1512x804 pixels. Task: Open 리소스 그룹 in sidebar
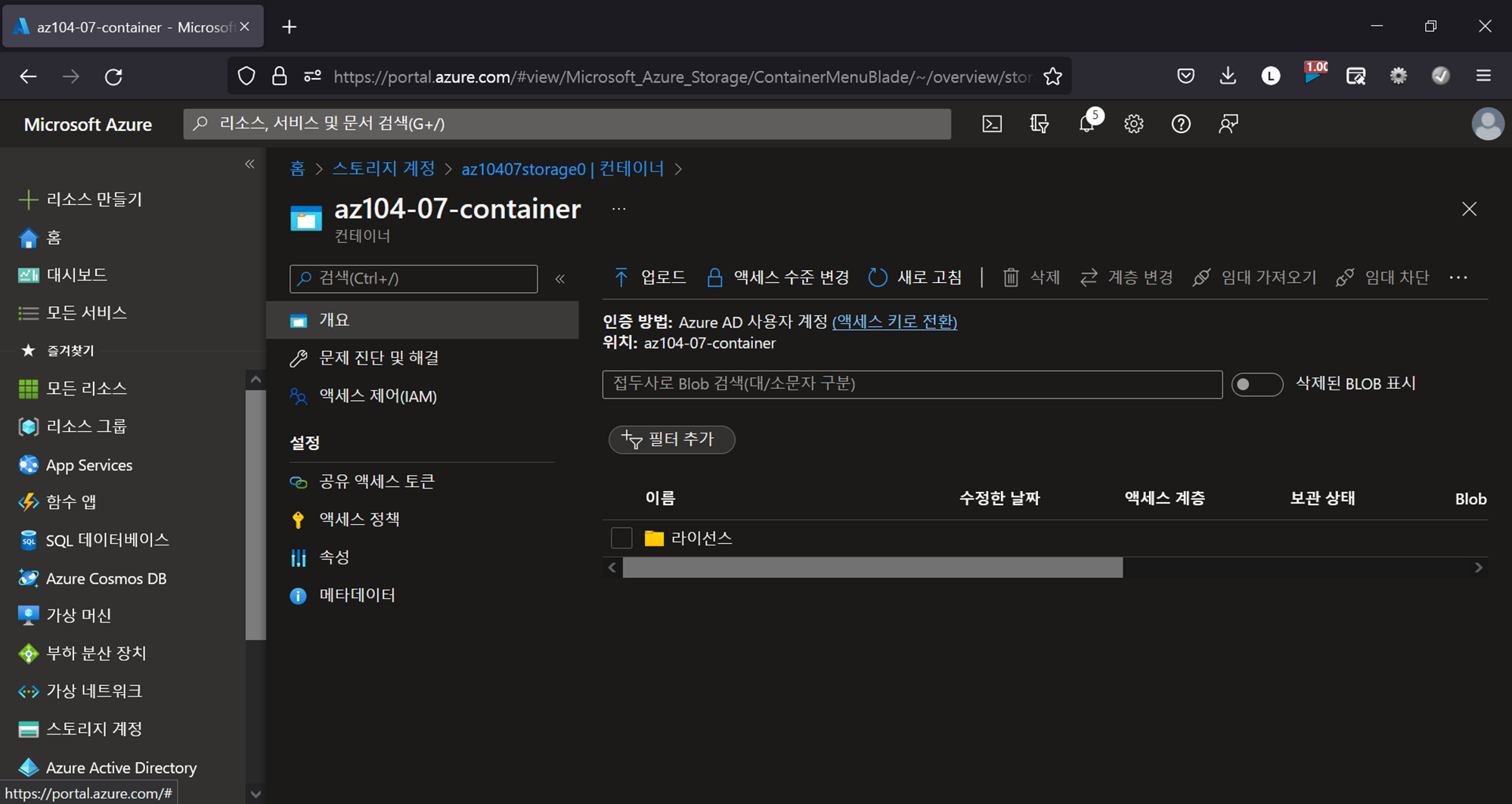click(73, 426)
